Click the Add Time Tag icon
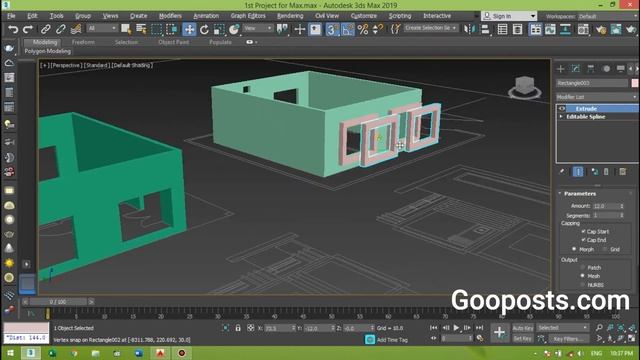Screen dimensions: 640x360 [x=370, y=340]
